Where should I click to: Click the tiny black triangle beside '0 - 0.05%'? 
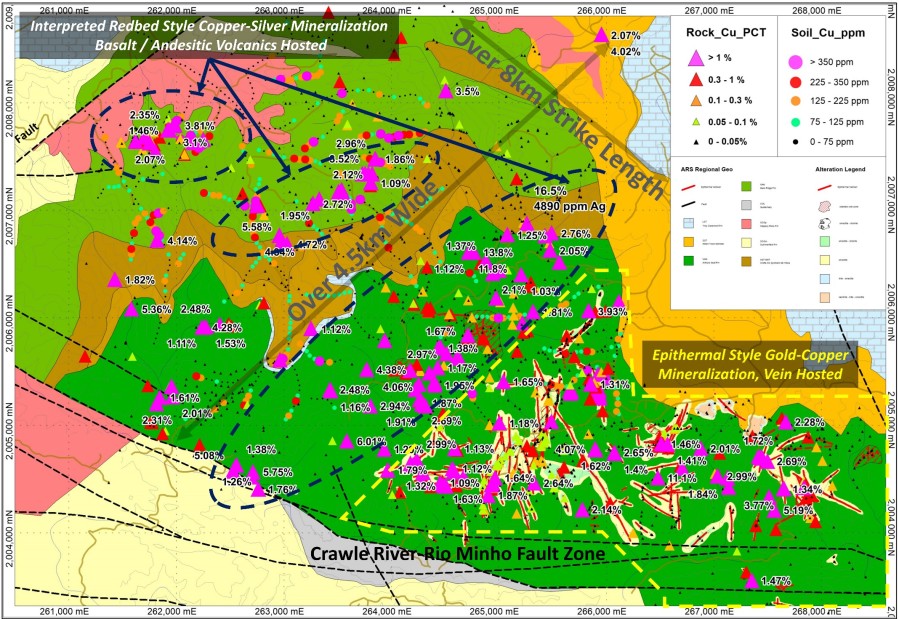[695, 142]
